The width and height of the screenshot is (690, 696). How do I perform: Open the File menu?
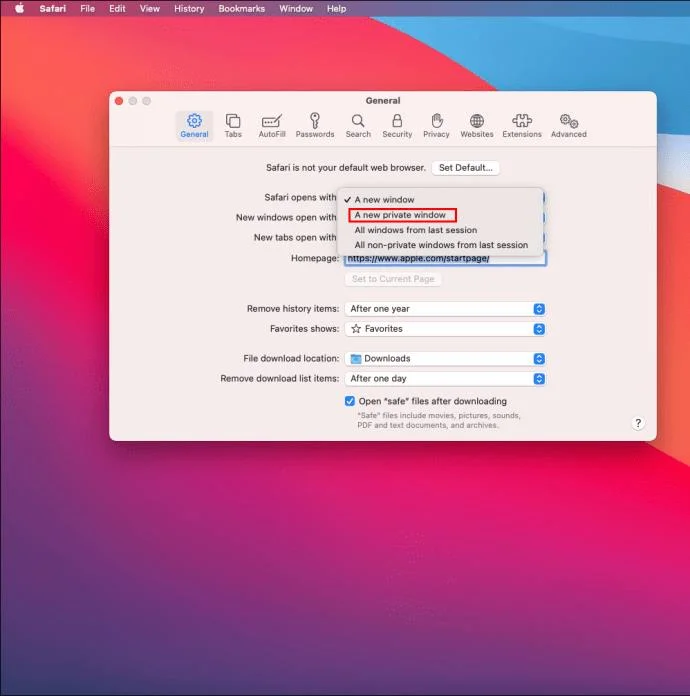pyautogui.click(x=87, y=8)
